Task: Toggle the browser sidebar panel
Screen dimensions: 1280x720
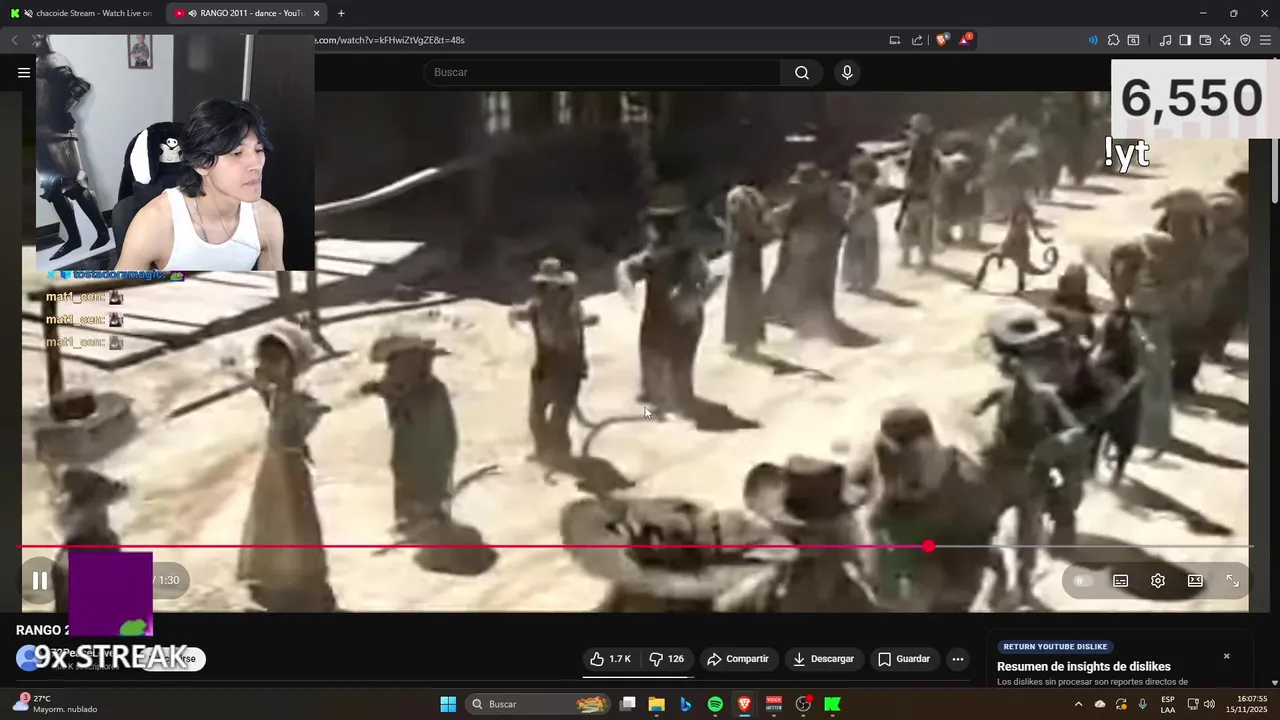Action: tap(1185, 40)
